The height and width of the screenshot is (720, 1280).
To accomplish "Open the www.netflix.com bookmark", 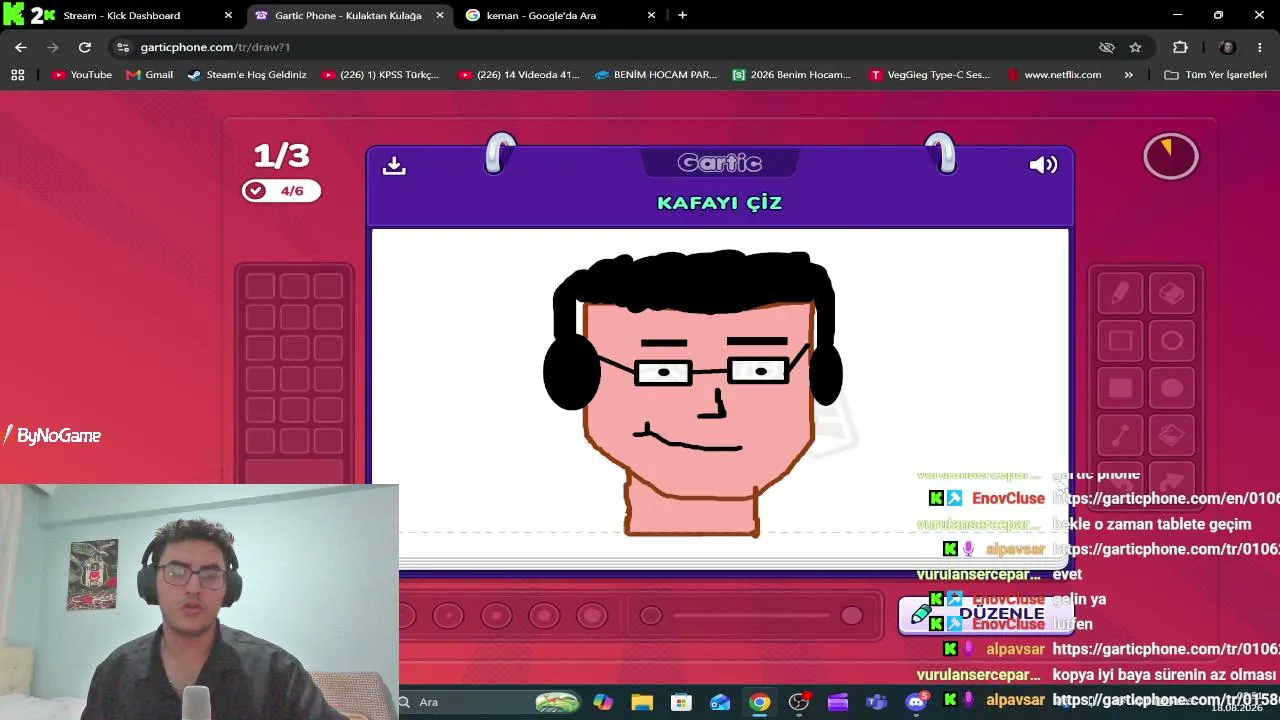I will point(1054,75).
